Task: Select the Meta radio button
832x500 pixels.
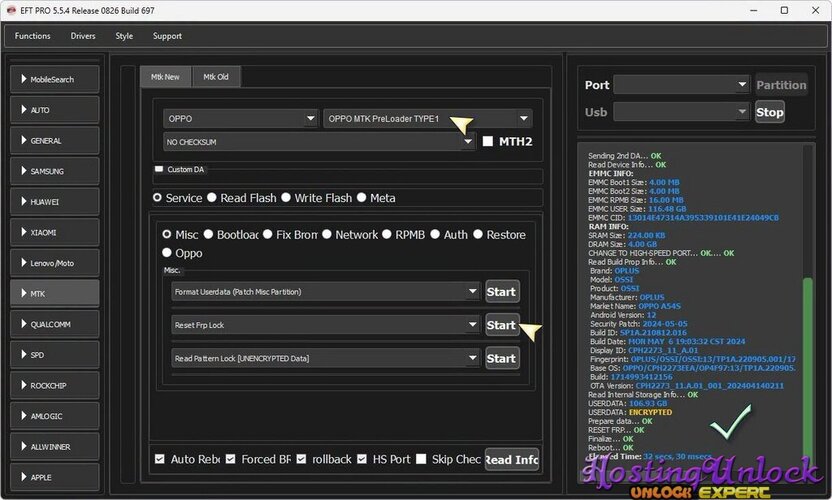Action: pyautogui.click(x=362, y=197)
